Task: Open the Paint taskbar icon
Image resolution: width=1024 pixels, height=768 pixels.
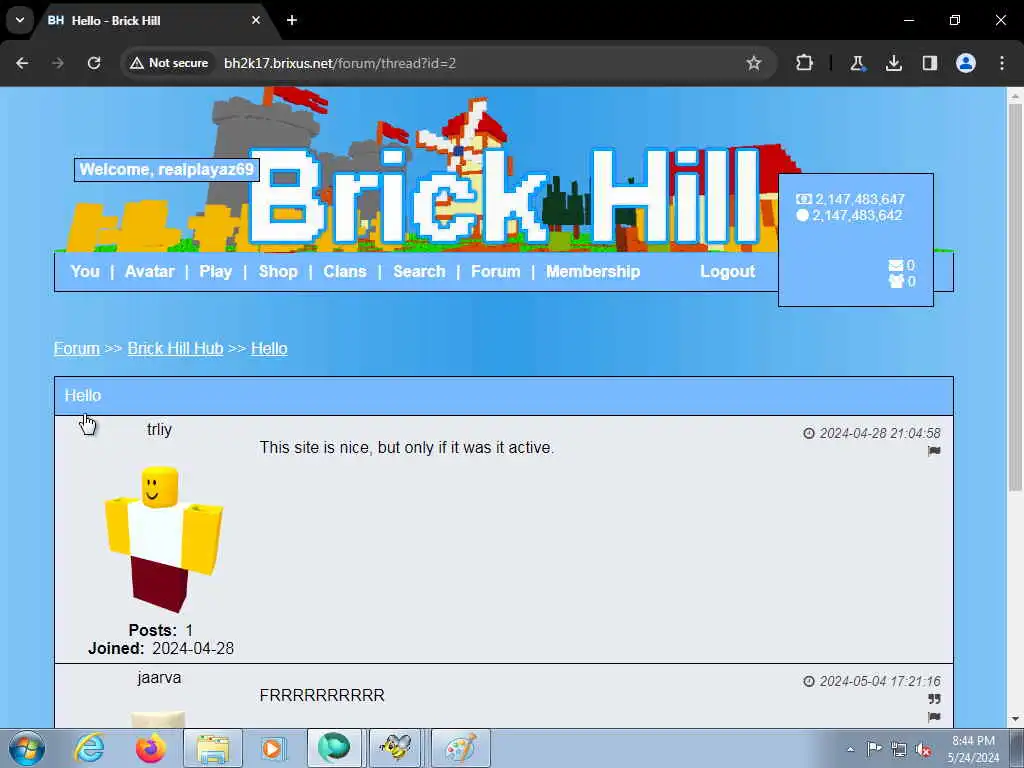Action: pos(461,748)
